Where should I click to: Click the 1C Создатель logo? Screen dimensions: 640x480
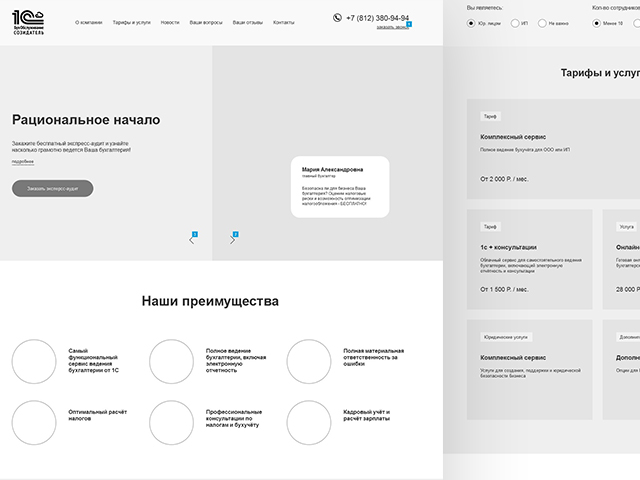tap(28, 22)
